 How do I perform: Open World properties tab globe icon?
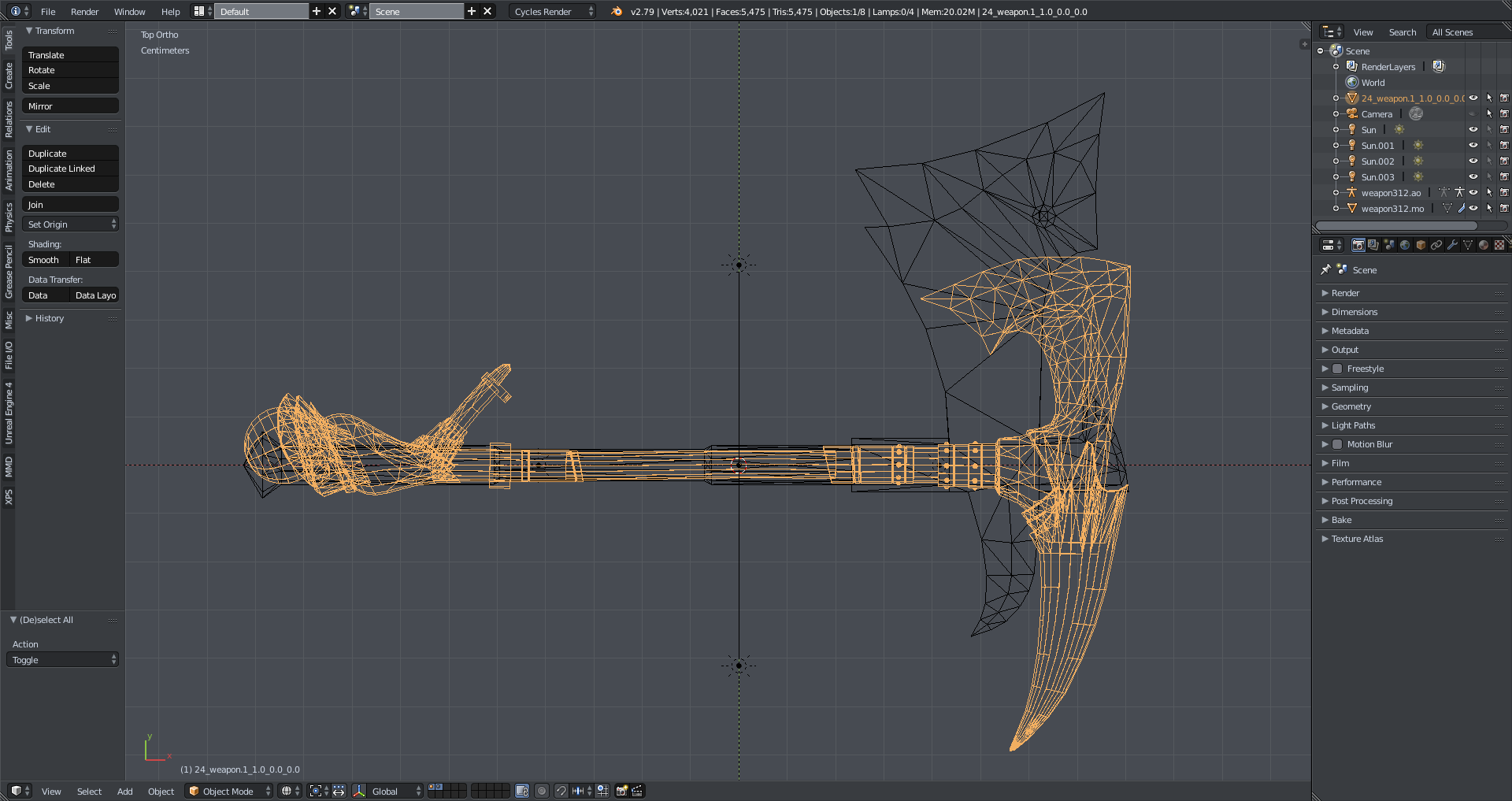[x=1405, y=245]
